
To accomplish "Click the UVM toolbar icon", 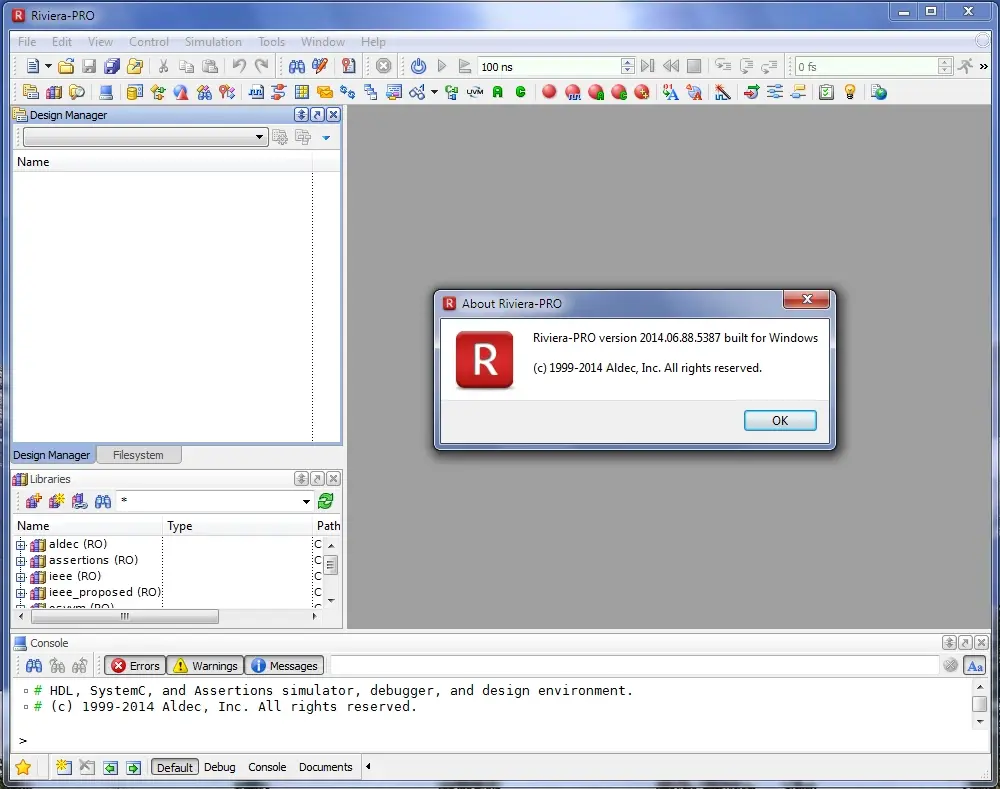I will (475, 92).
